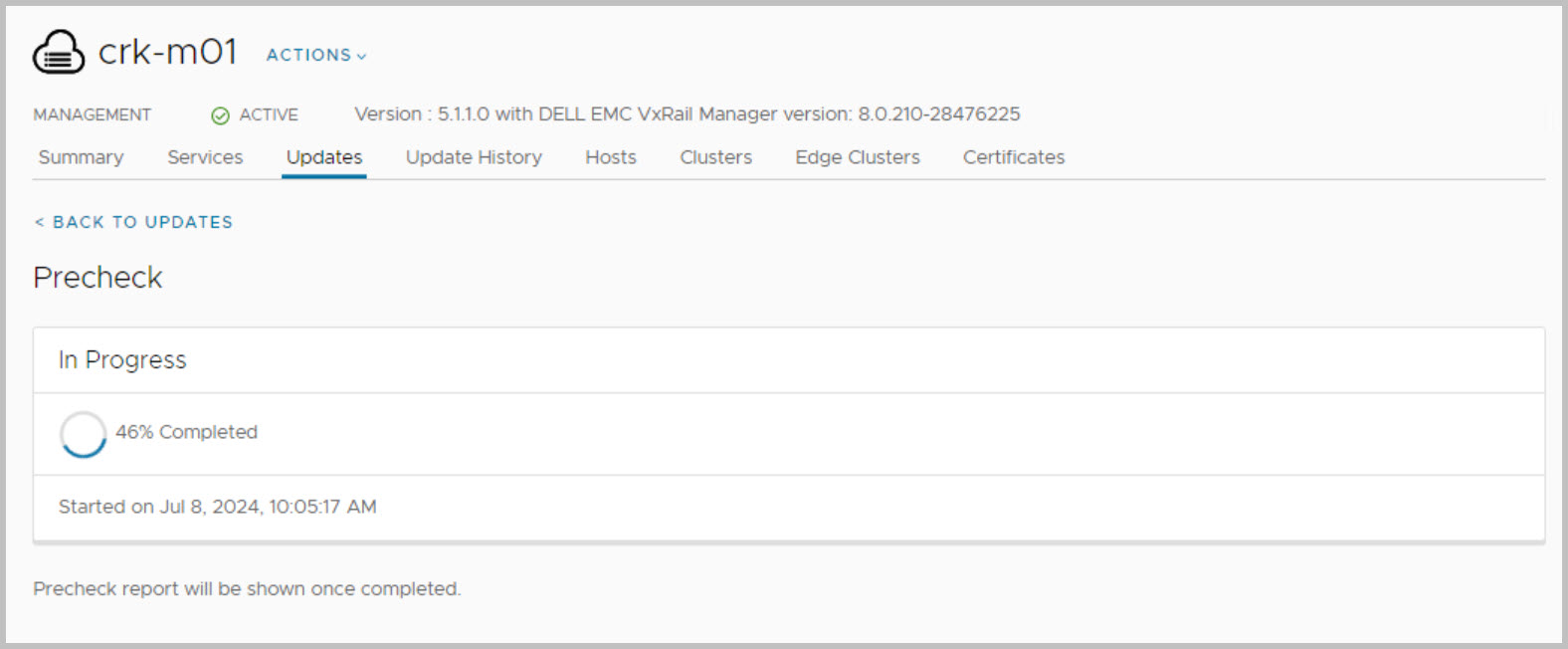Click the crk-m01 domain name heading
Viewport: 1568px width, 649px height.
[x=167, y=52]
